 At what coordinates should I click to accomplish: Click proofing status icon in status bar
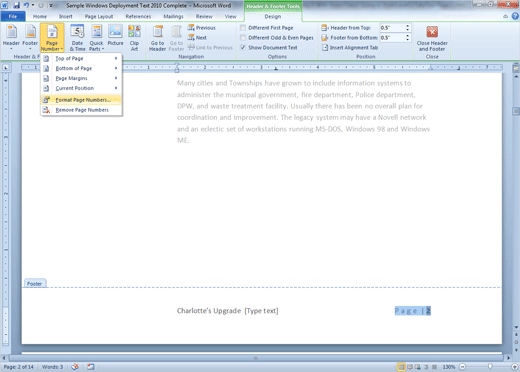(75, 367)
